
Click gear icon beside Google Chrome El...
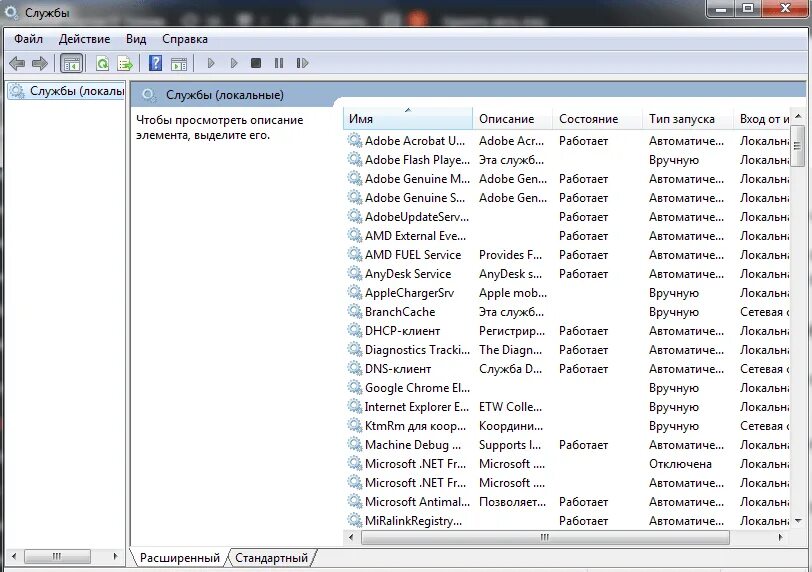coord(355,387)
